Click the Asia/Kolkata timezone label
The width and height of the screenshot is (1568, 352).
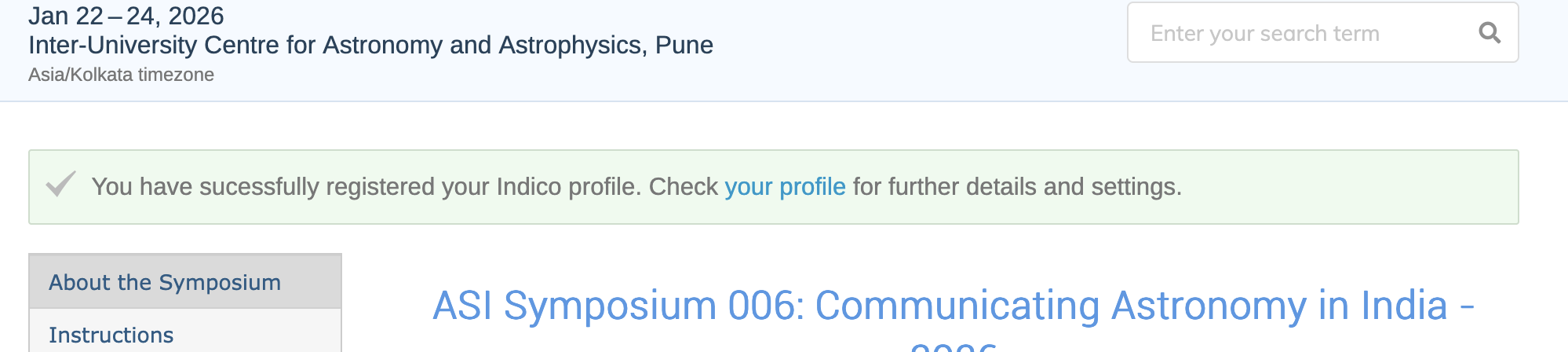click(x=121, y=75)
